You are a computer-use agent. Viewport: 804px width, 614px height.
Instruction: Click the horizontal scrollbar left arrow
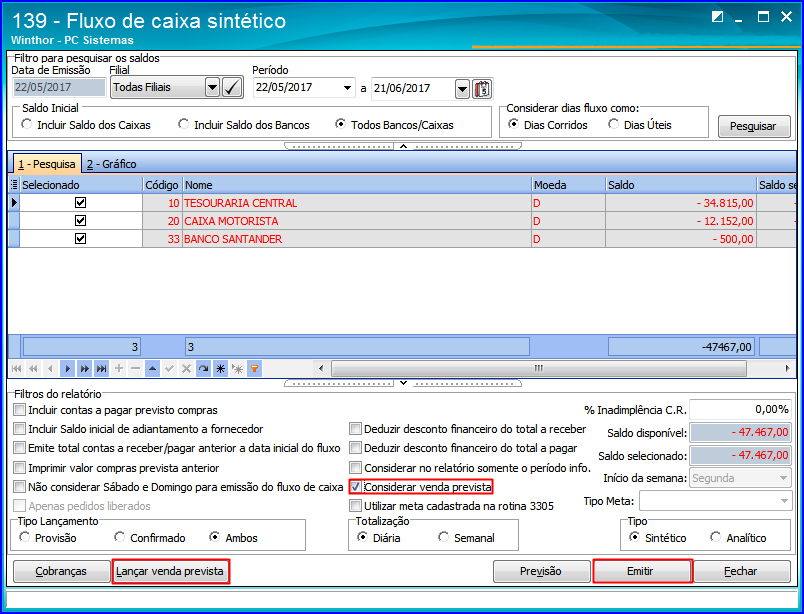pos(321,368)
